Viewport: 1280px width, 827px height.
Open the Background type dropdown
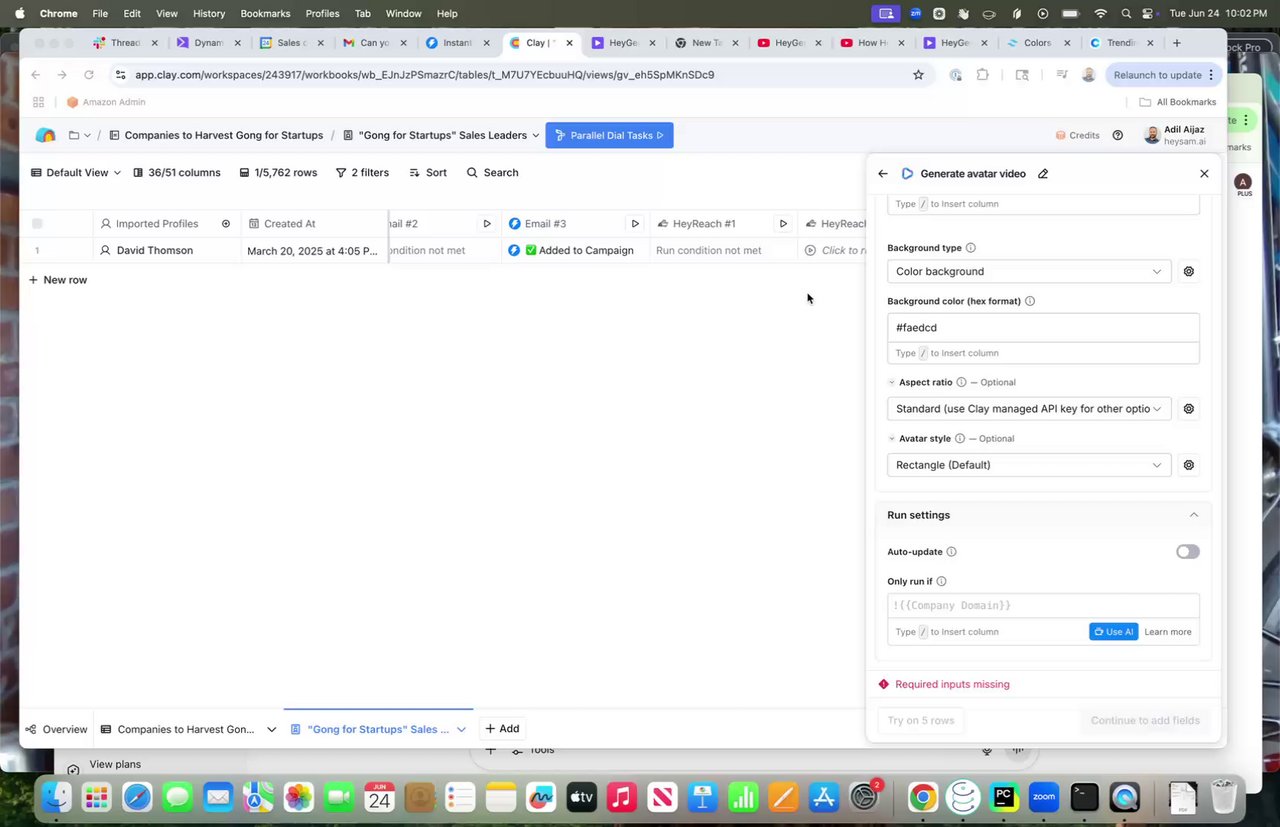(1028, 271)
